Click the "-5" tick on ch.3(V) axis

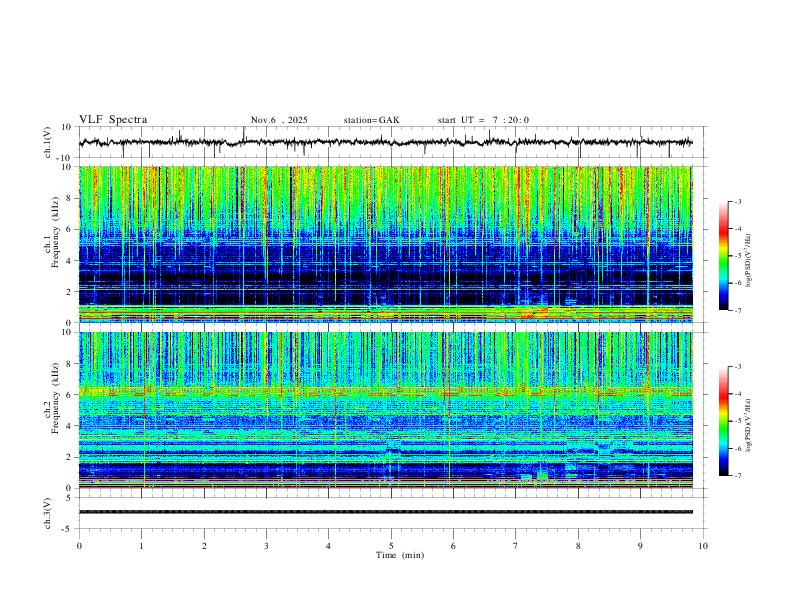click(x=68, y=529)
